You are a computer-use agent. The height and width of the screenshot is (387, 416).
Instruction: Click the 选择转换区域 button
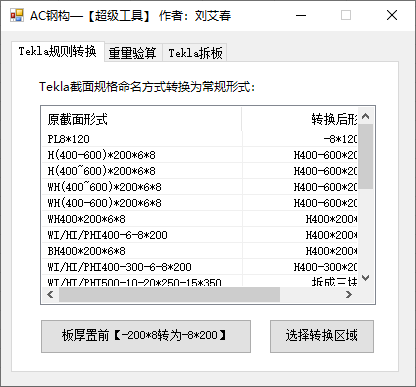point(322,336)
